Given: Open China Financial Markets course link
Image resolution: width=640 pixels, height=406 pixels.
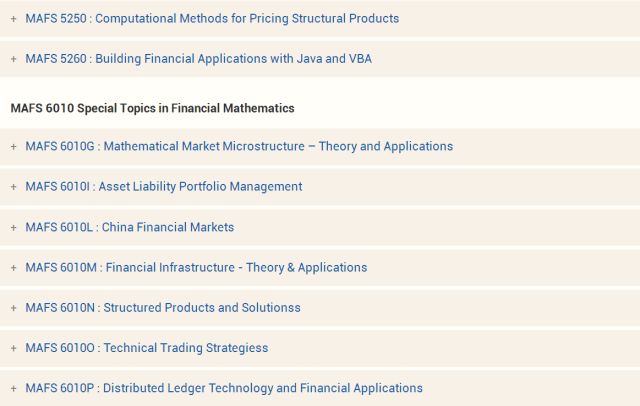Looking at the screenshot, I should [130, 227].
